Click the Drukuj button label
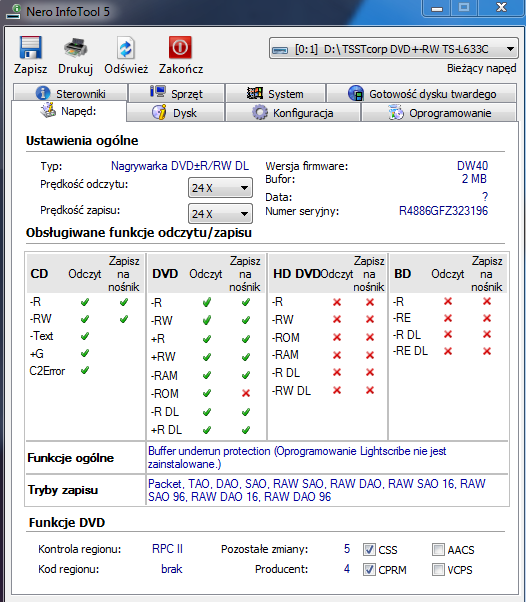Image resolution: width=526 pixels, height=602 pixels. [75, 69]
